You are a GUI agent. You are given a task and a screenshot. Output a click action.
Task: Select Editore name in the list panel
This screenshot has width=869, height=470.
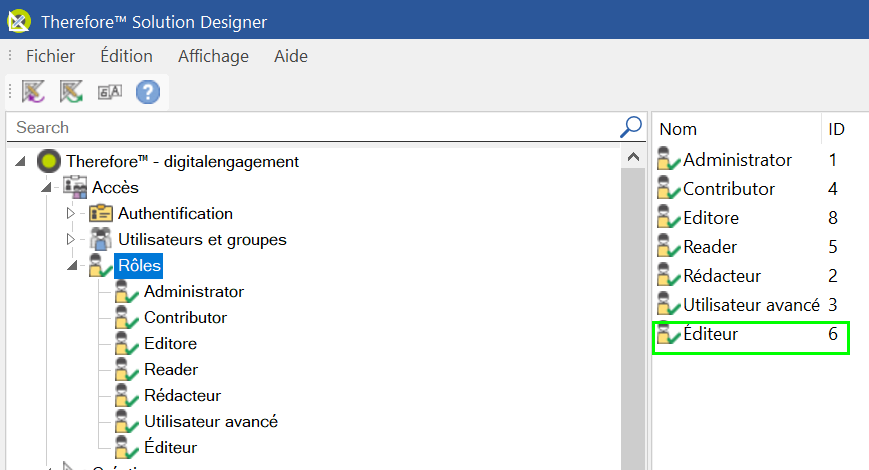[x=711, y=218]
